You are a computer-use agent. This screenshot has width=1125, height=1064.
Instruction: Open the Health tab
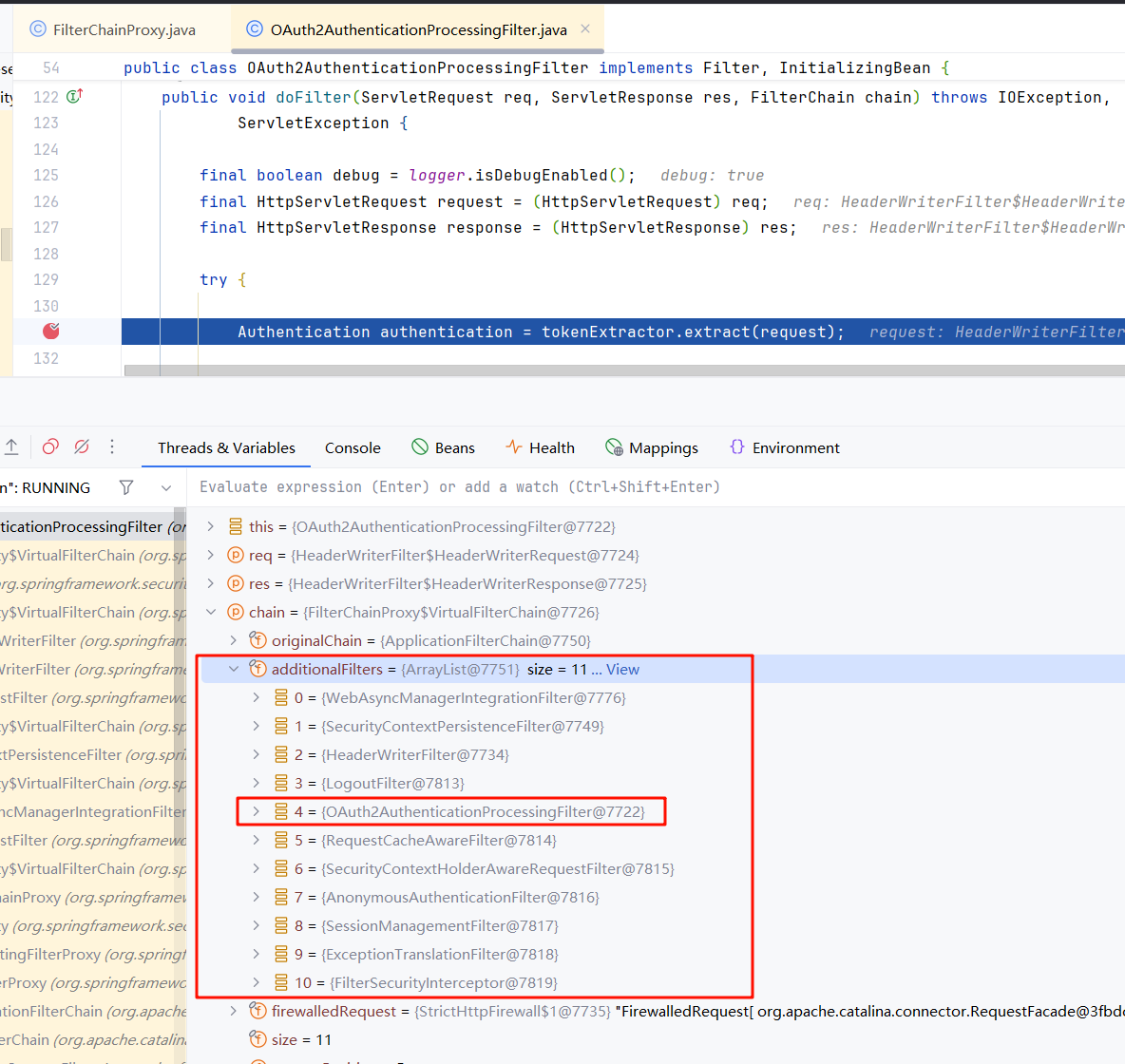[540, 447]
